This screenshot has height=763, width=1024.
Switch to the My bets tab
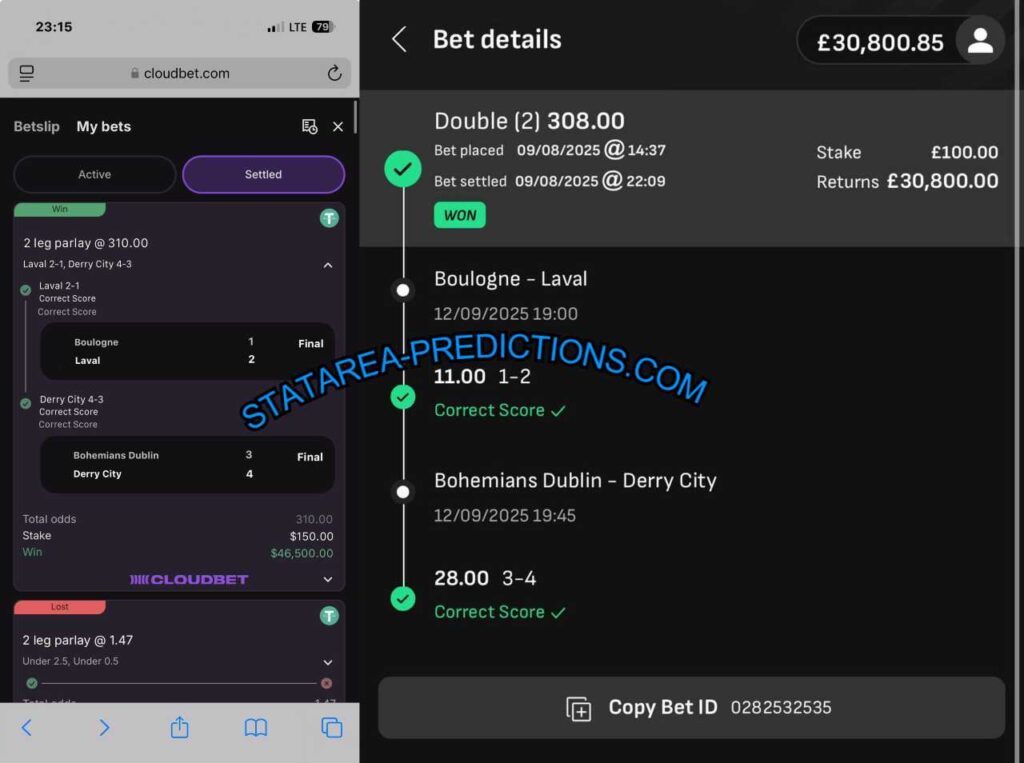pos(104,126)
